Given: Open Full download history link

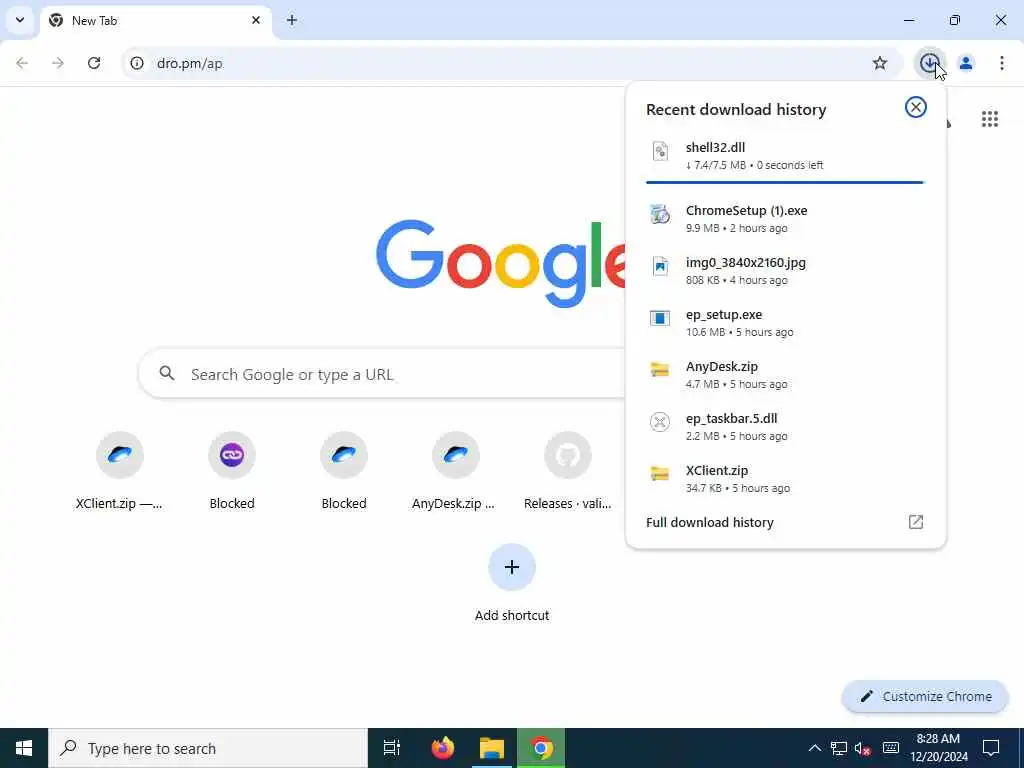Looking at the screenshot, I should [710, 522].
